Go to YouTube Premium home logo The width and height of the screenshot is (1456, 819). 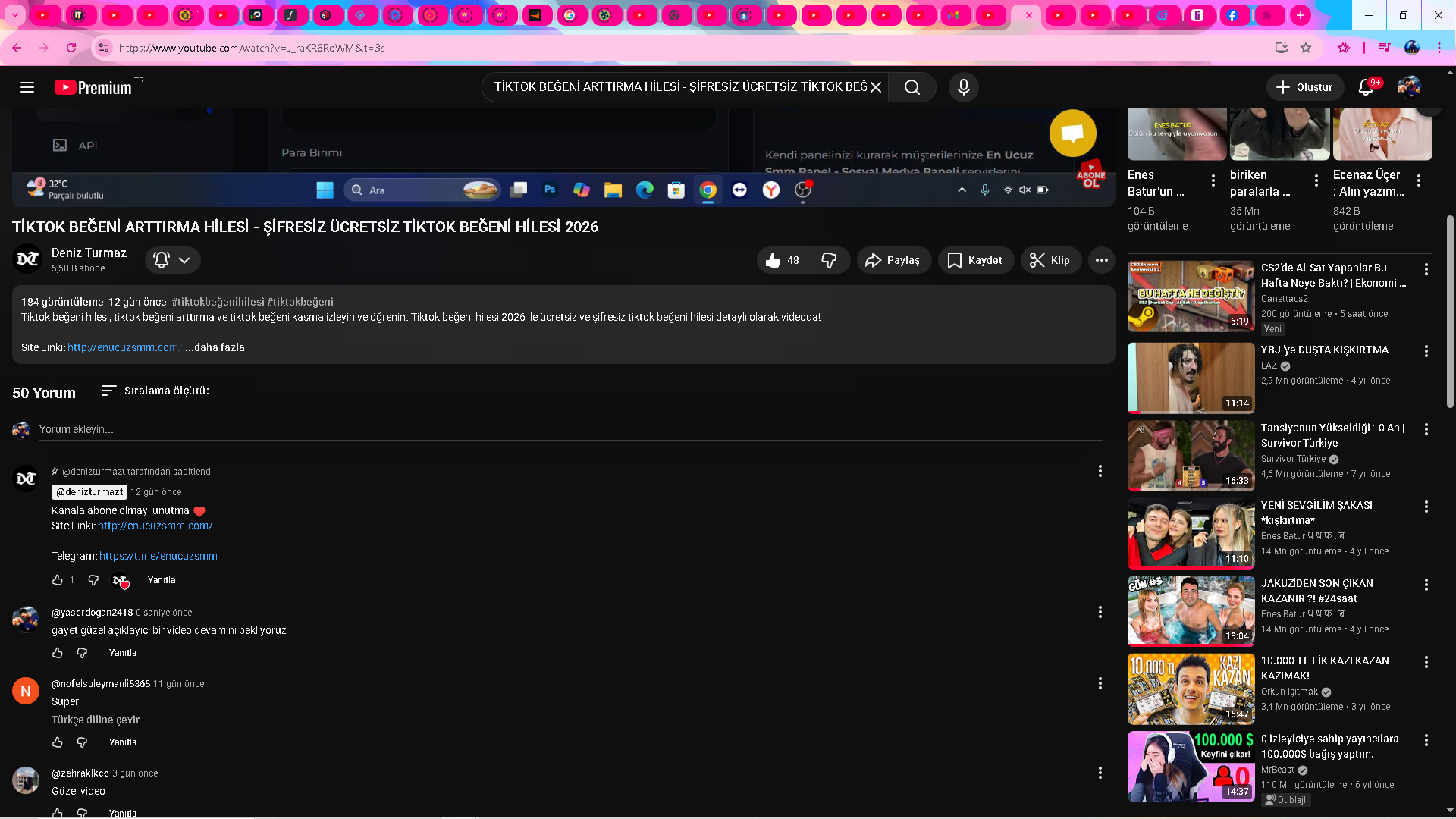tap(93, 88)
